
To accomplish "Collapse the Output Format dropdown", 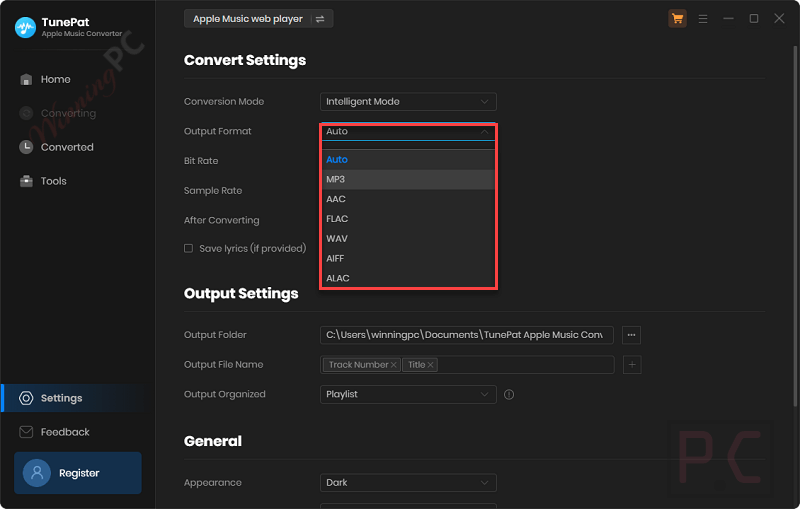I will click(x=408, y=132).
